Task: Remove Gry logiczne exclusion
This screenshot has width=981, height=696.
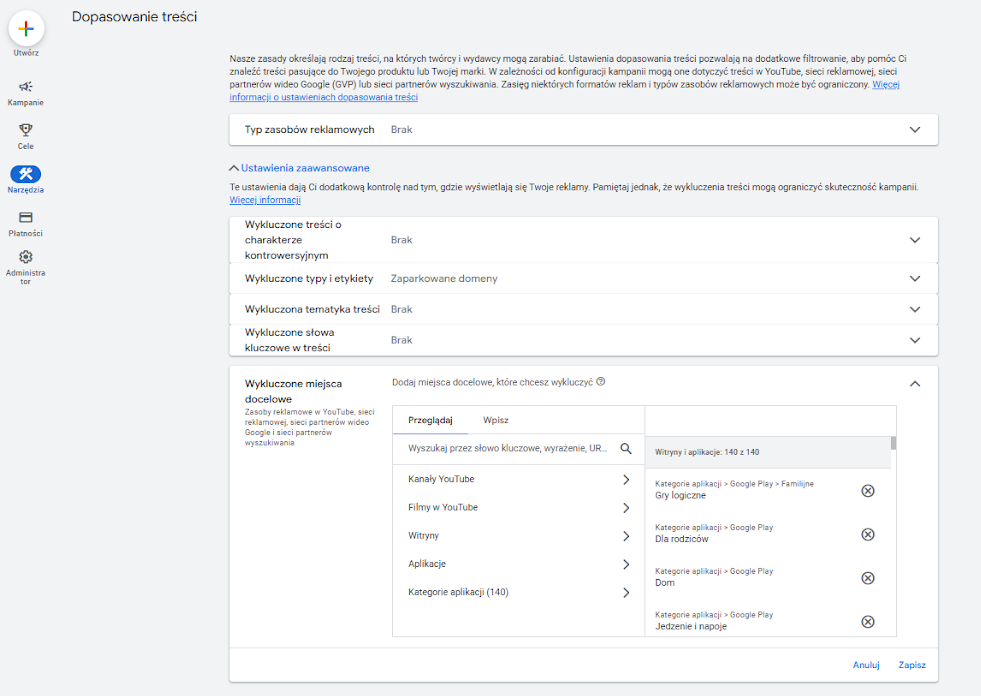Action: (867, 490)
